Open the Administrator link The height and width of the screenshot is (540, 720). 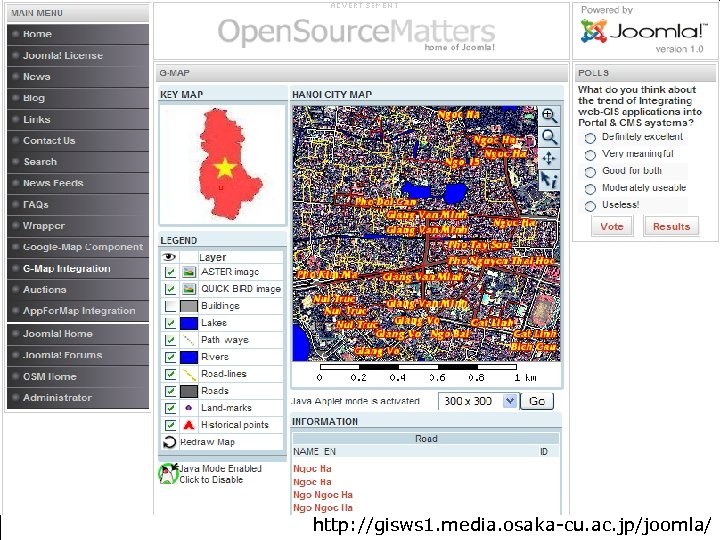[x=78, y=398]
